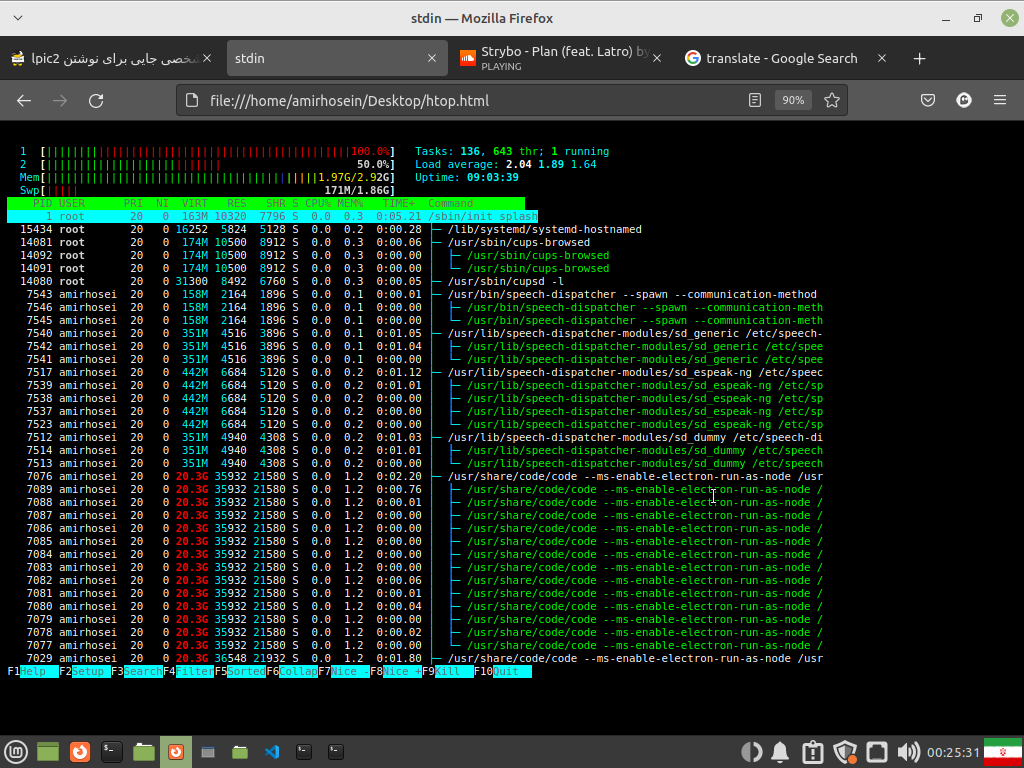Open the Firefox account icon
Image resolution: width=1024 pixels, height=768 pixels.
(964, 101)
